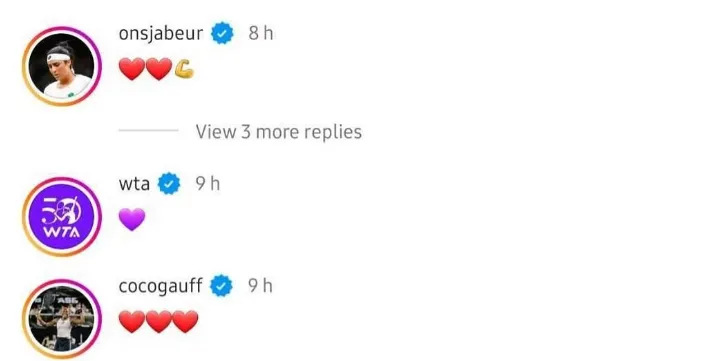The width and height of the screenshot is (708, 361).
Task: Click the third heart in cocogauff's comment
Action: [x=186, y=322]
